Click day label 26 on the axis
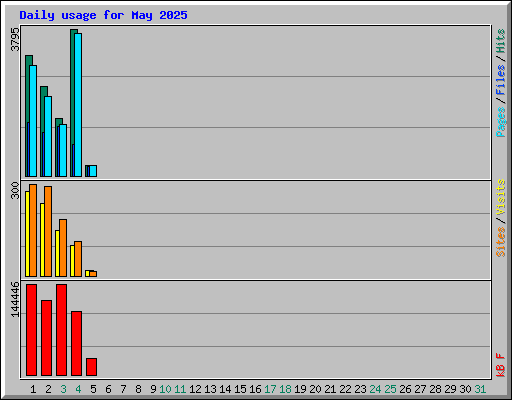The image size is (512, 400). point(405,389)
